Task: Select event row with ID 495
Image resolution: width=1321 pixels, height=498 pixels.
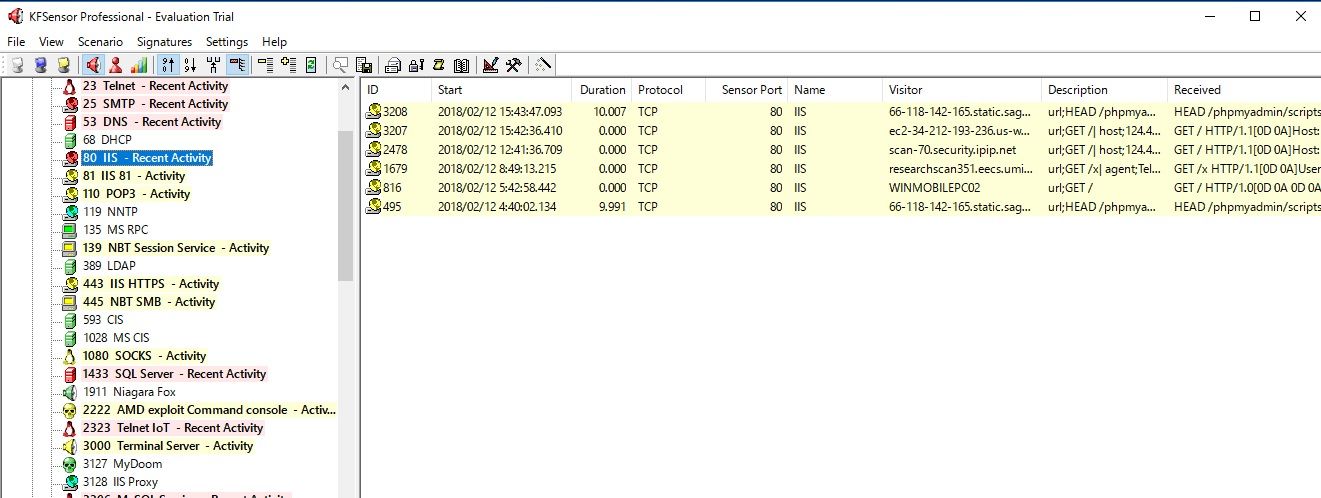Action: pyautogui.click(x=841, y=207)
